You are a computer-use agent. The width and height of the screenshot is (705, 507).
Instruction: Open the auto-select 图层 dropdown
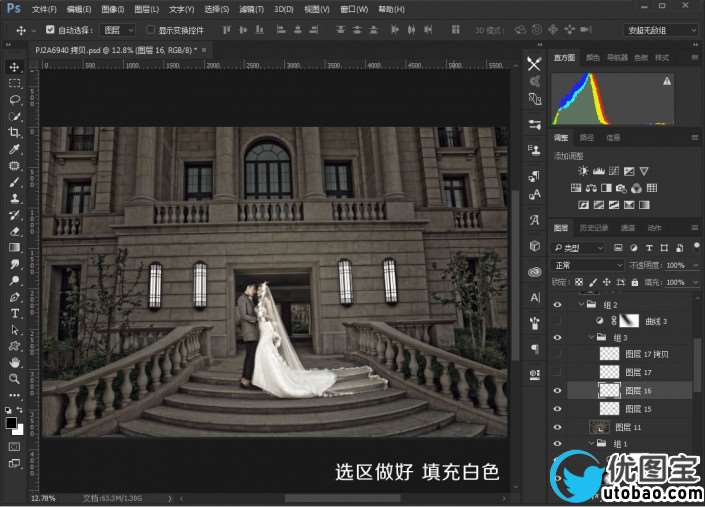(x=117, y=30)
